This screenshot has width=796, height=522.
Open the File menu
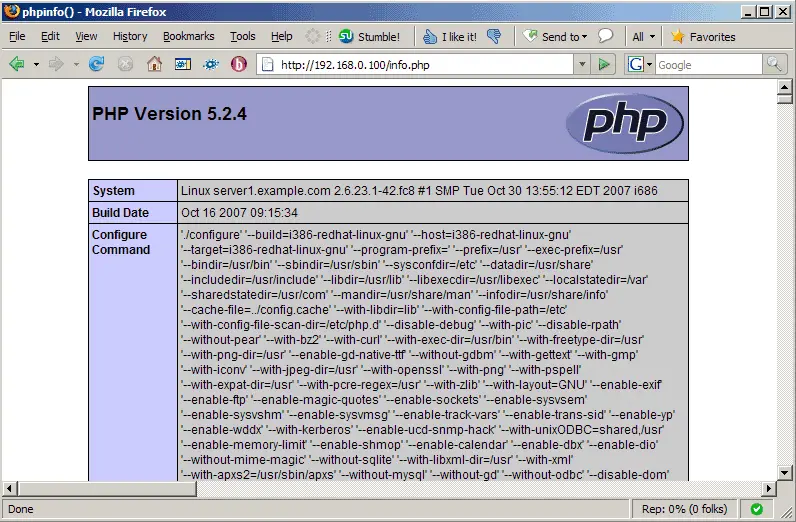[17, 36]
